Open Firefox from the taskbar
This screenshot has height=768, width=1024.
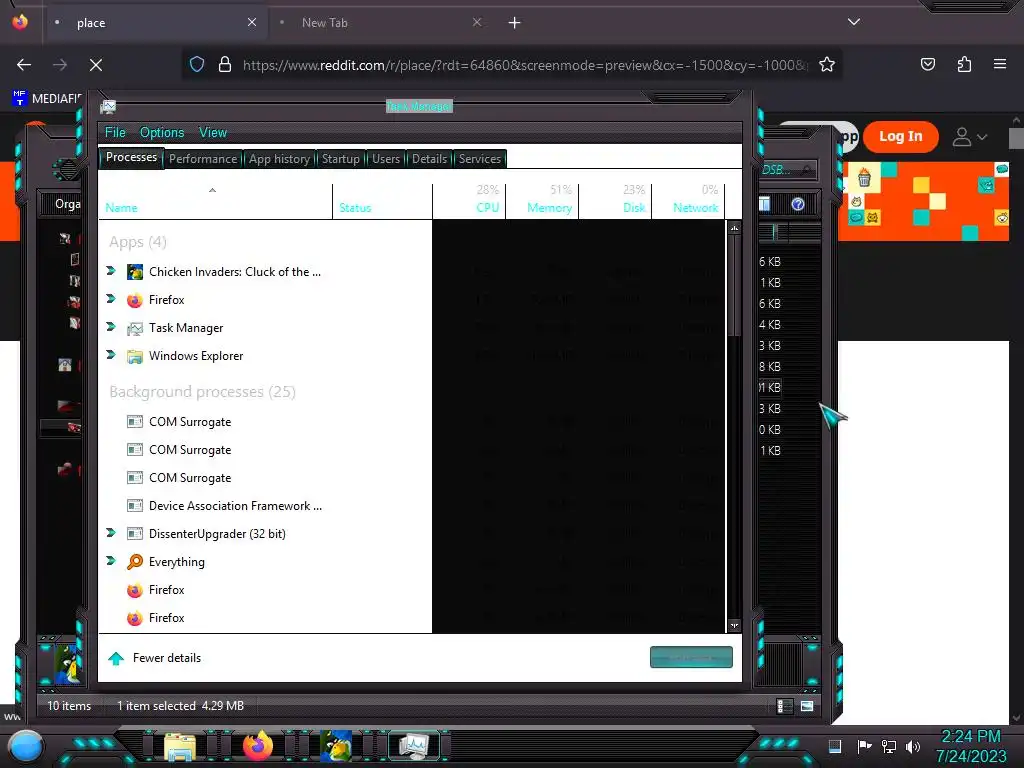tap(258, 746)
